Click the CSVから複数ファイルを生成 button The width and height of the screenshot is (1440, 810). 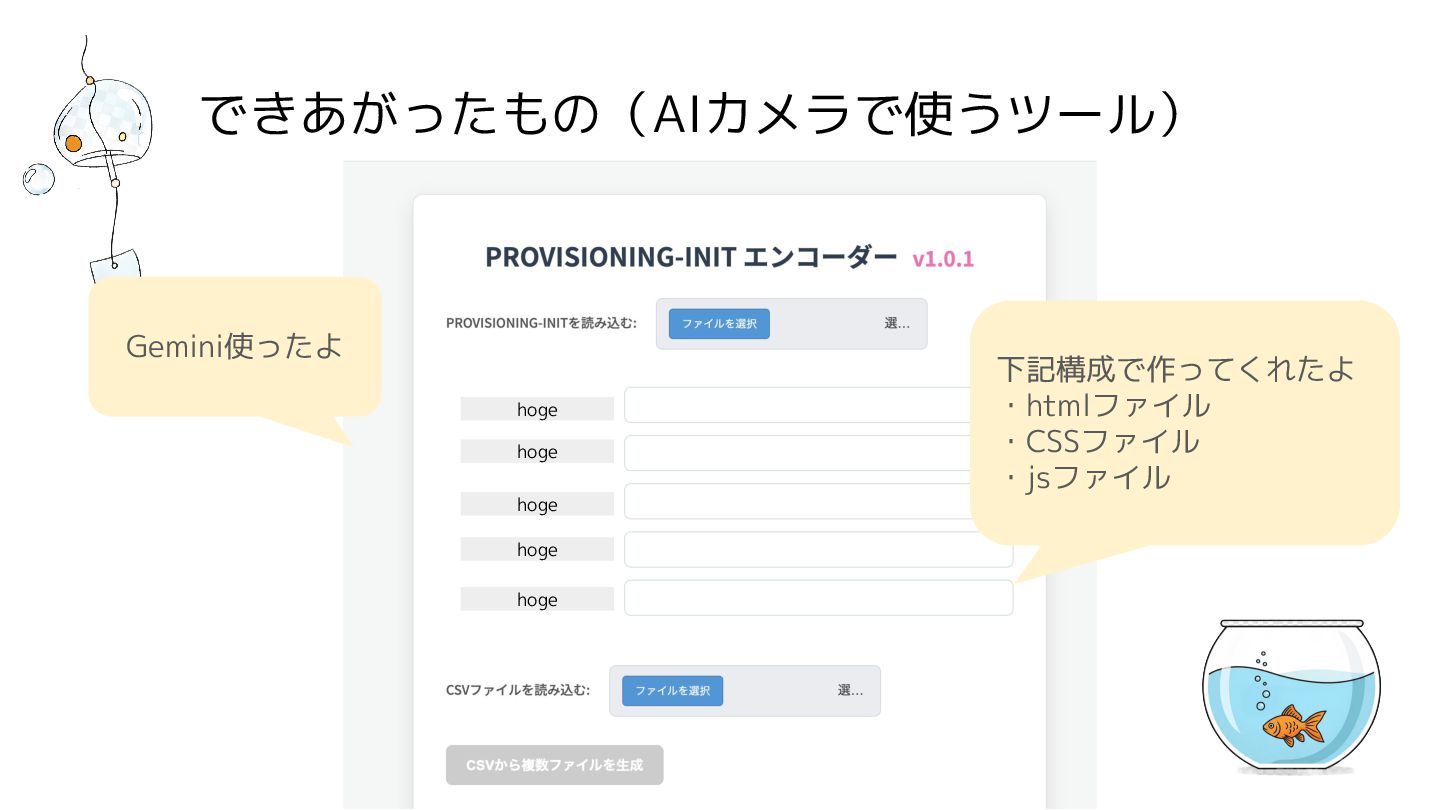tap(555, 765)
